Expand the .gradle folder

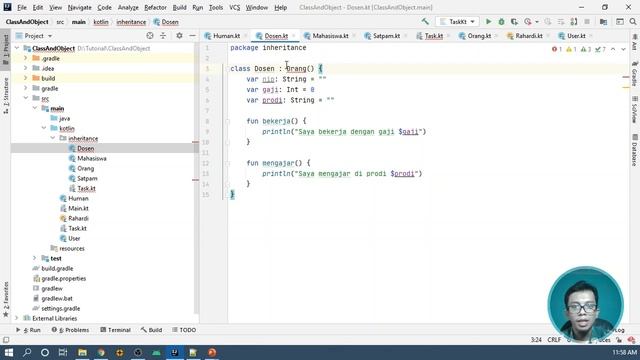click(26, 58)
